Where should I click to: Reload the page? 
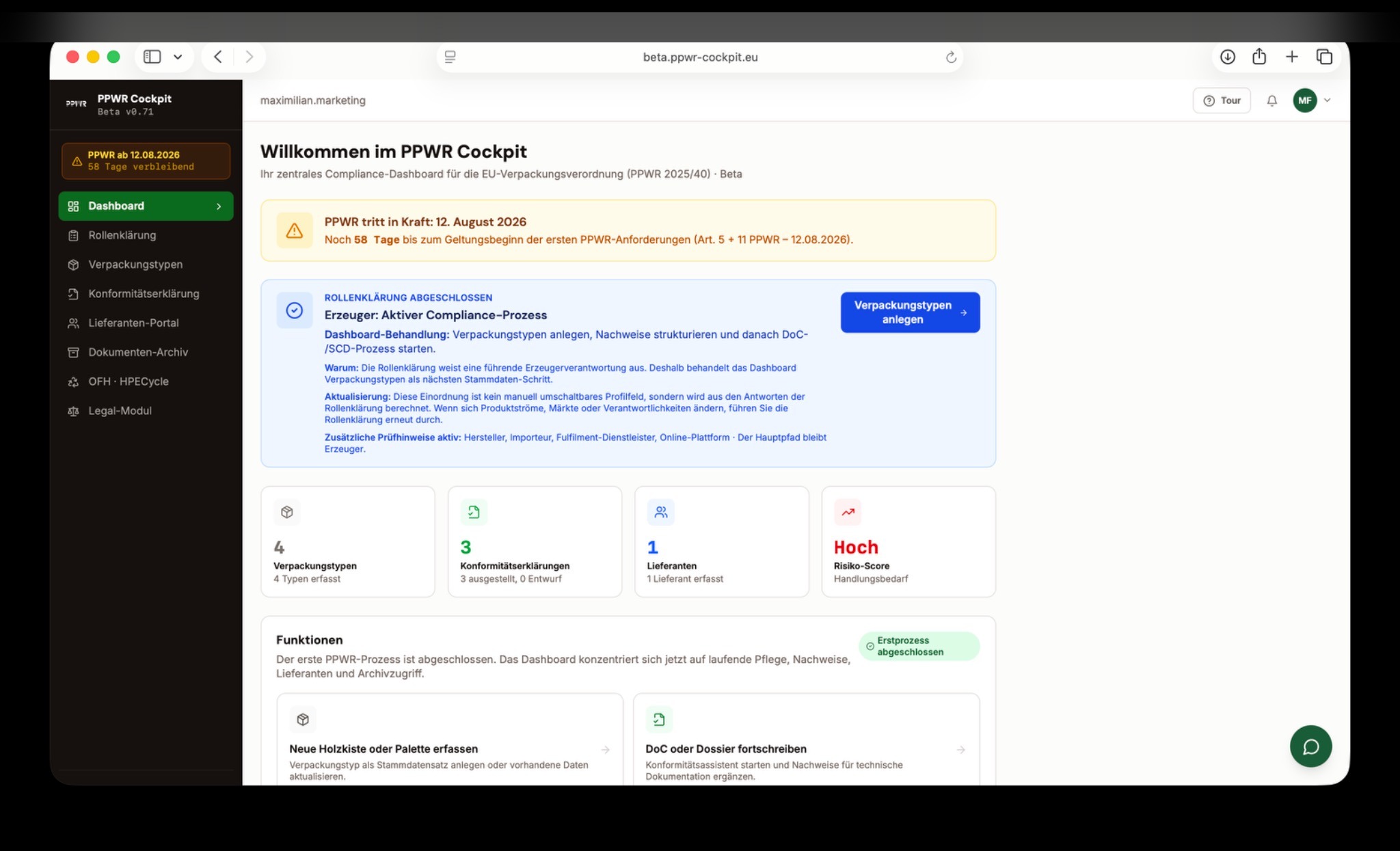click(951, 57)
